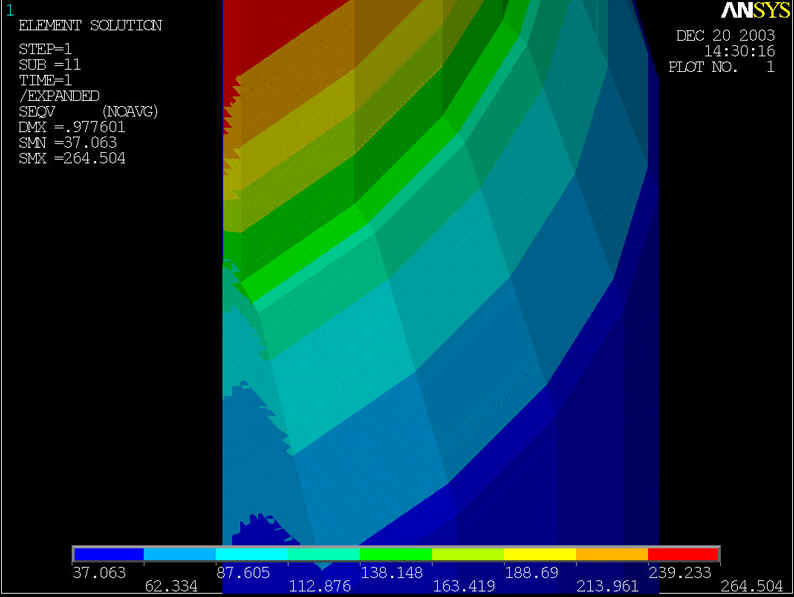Click the SMN =37.063 value
Image resolution: width=794 pixels, height=597 pixels.
pyautogui.click(x=67, y=143)
